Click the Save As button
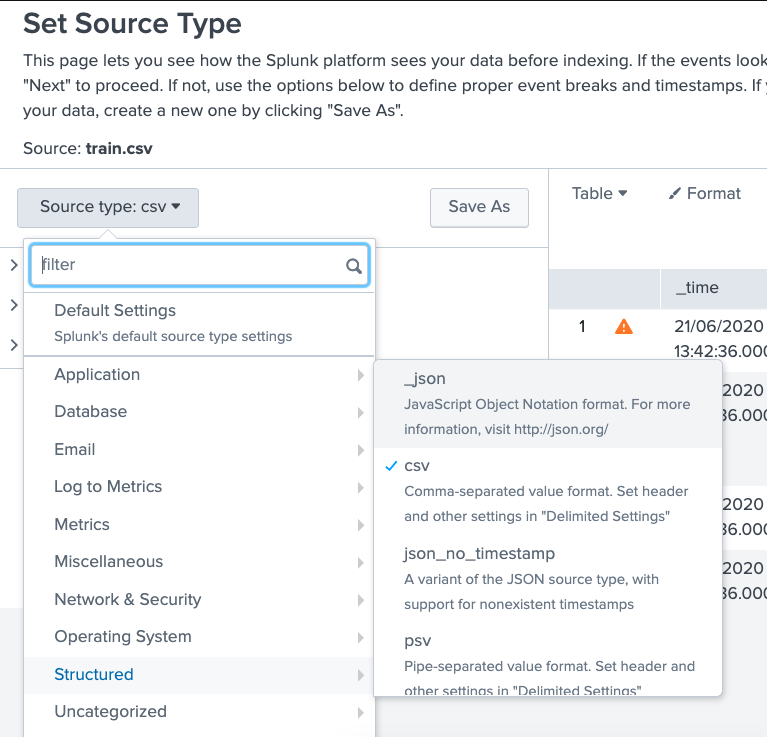This screenshot has height=737, width=767. tap(479, 207)
